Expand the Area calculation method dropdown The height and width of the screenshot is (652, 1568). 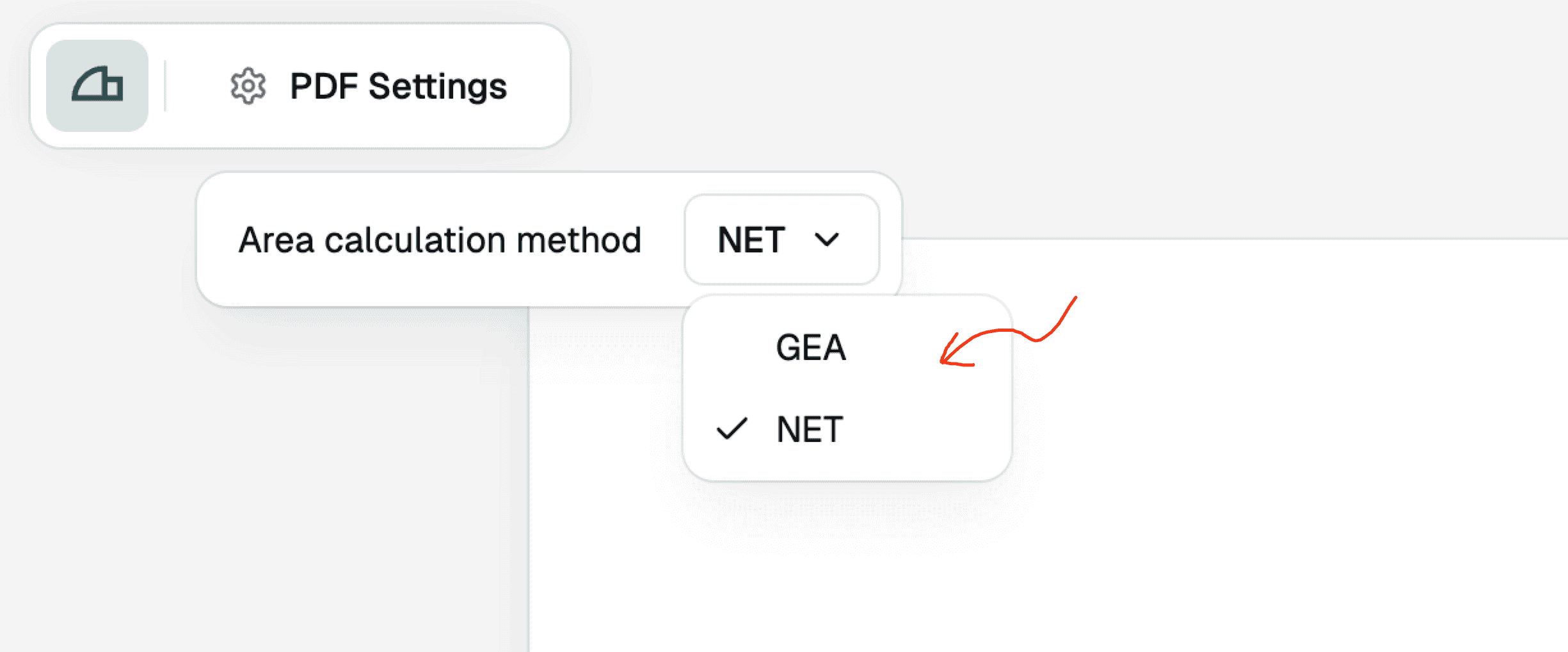pyautogui.click(x=781, y=240)
